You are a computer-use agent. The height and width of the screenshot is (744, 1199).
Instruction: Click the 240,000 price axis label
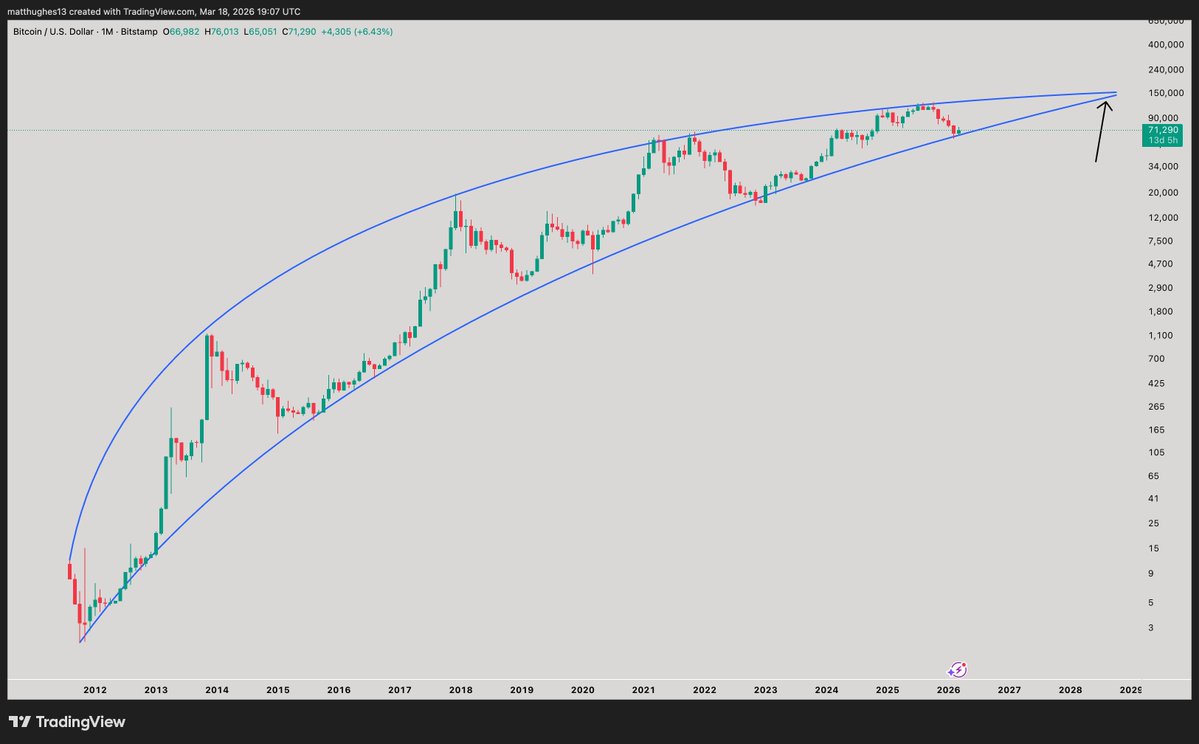[1165, 70]
